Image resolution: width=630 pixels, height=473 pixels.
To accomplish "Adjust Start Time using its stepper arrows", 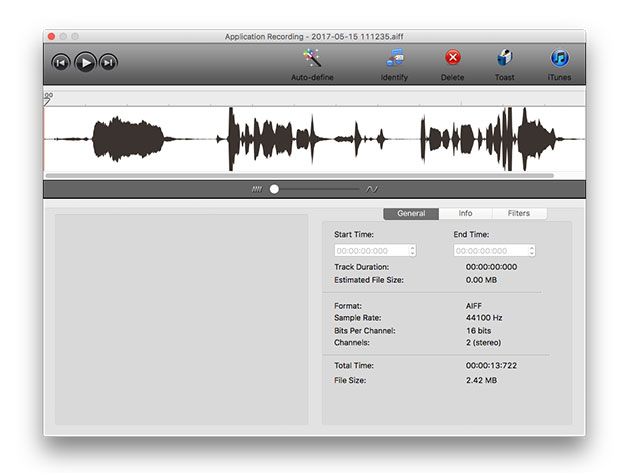I will (x=412, y=251).
